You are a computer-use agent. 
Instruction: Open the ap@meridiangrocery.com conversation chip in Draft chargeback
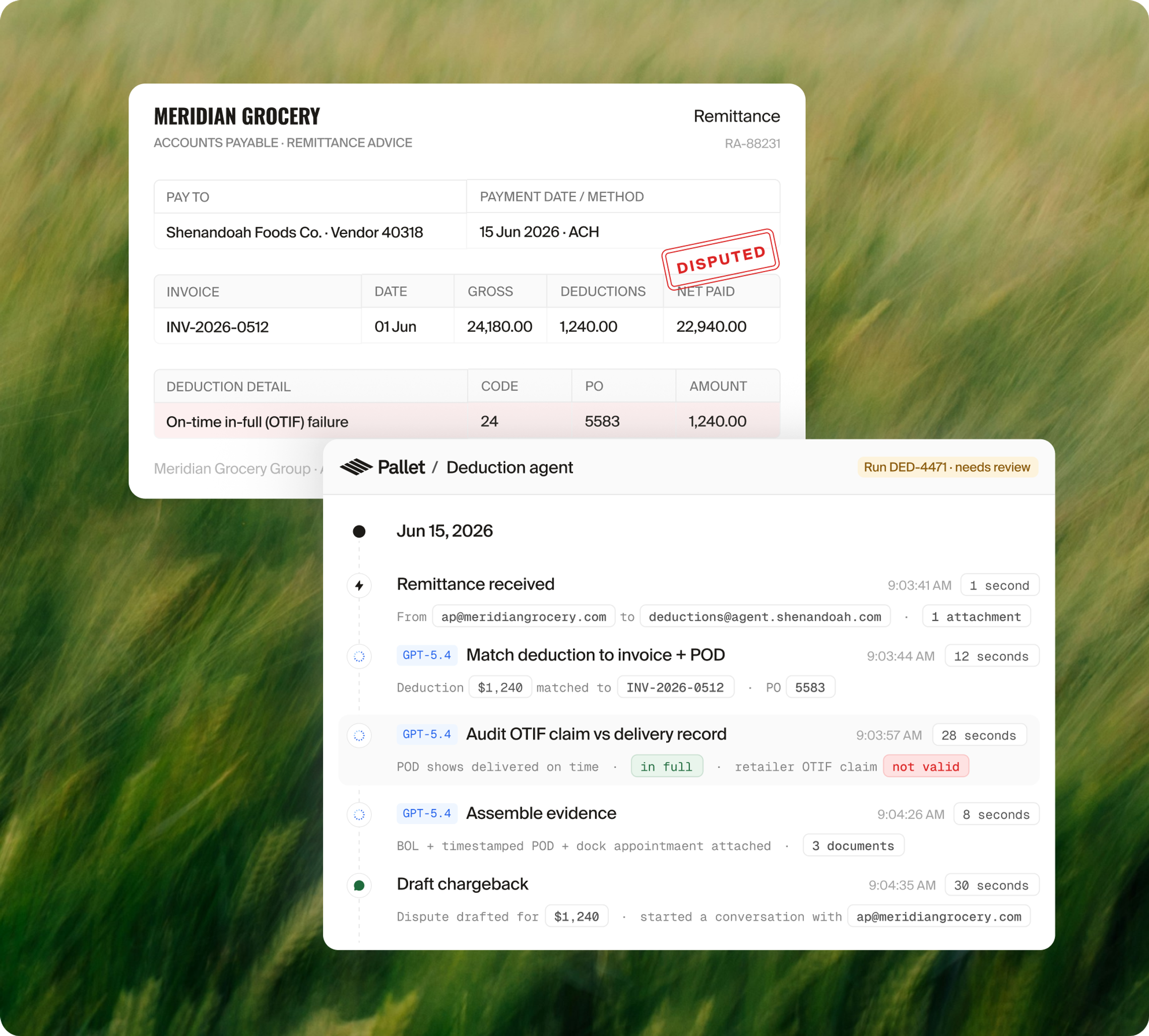tap(938, 917)
